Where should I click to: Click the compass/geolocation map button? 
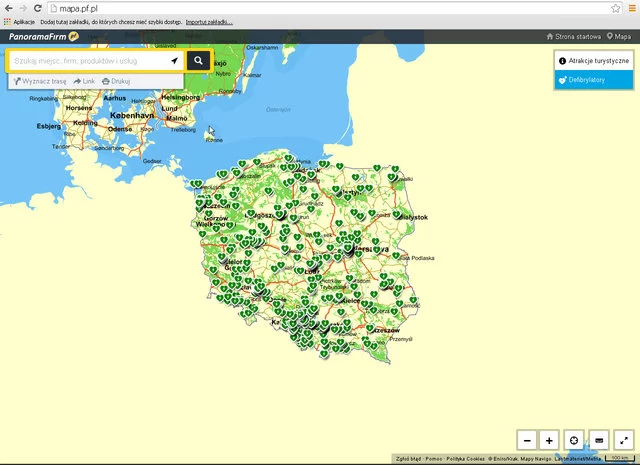574,440
